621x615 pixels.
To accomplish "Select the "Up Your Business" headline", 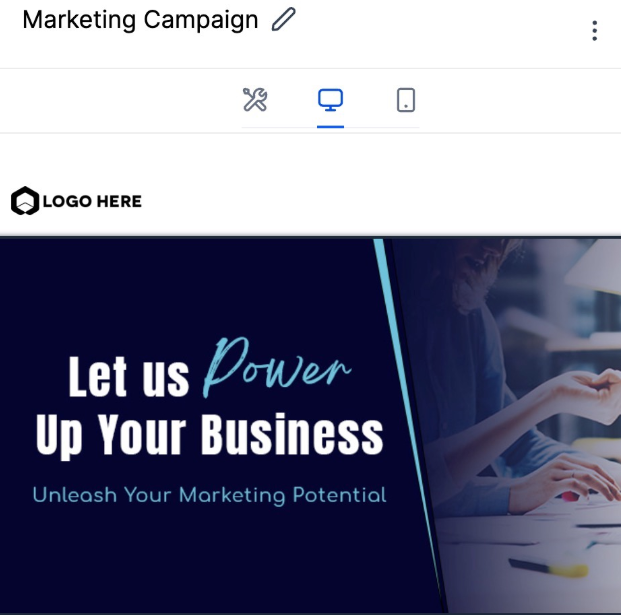I will click(x=210, y=434).
